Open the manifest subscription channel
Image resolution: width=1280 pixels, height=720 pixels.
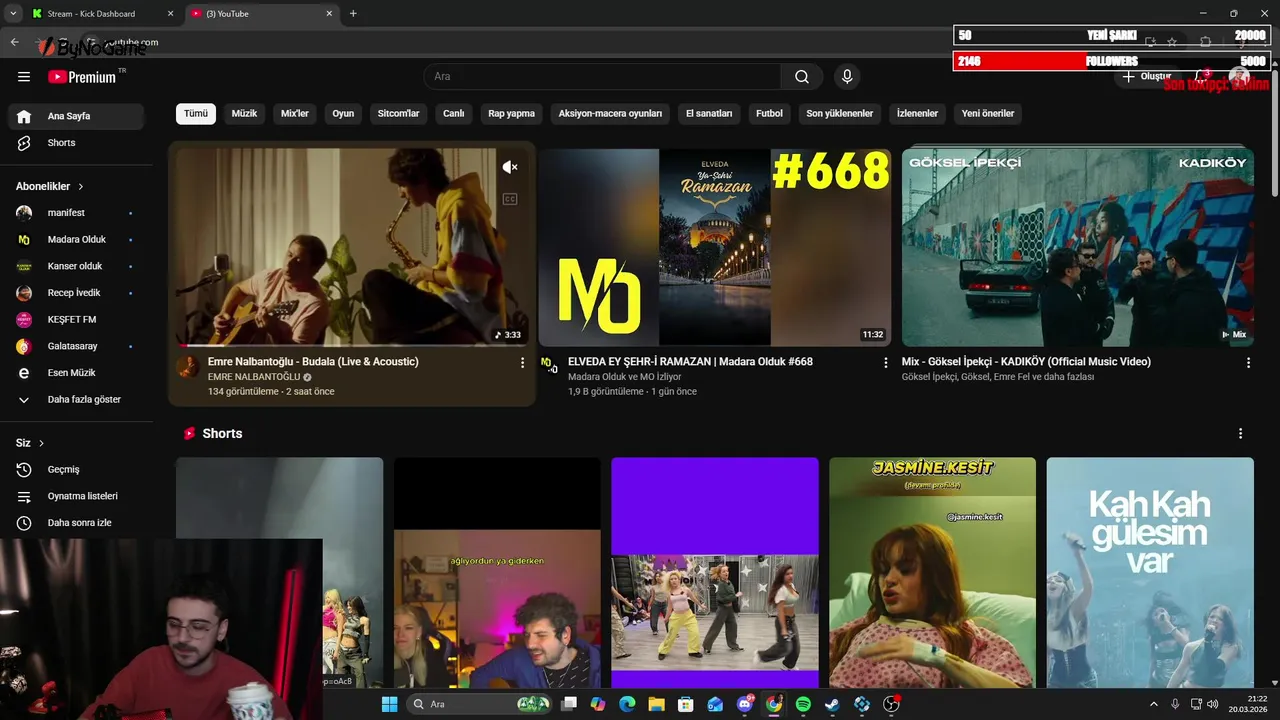point(76,213)
